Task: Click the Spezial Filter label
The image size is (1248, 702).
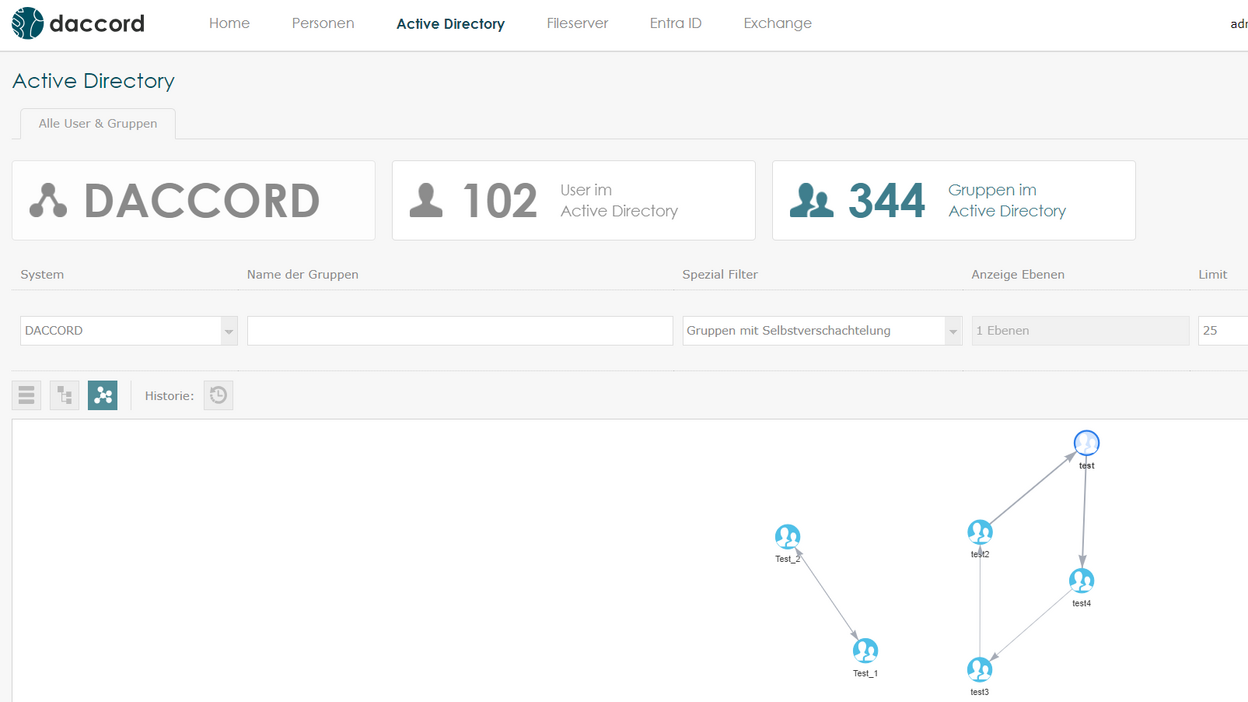Action: click(720, 274)
